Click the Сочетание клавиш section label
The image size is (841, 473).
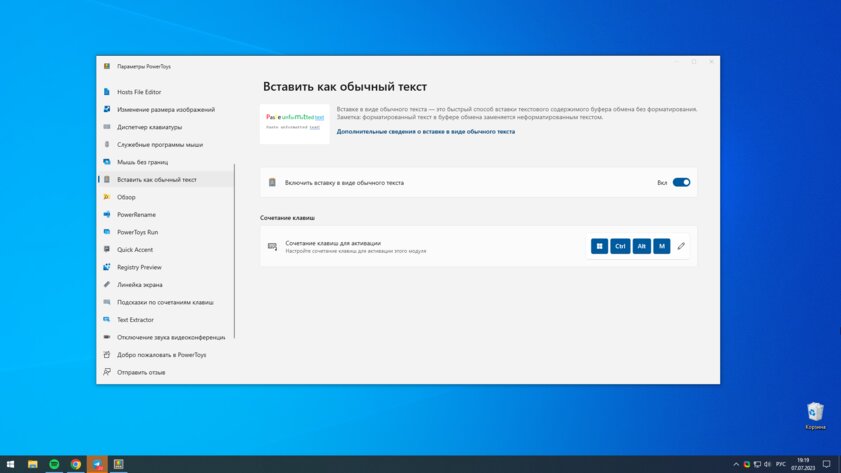[287, 218]
